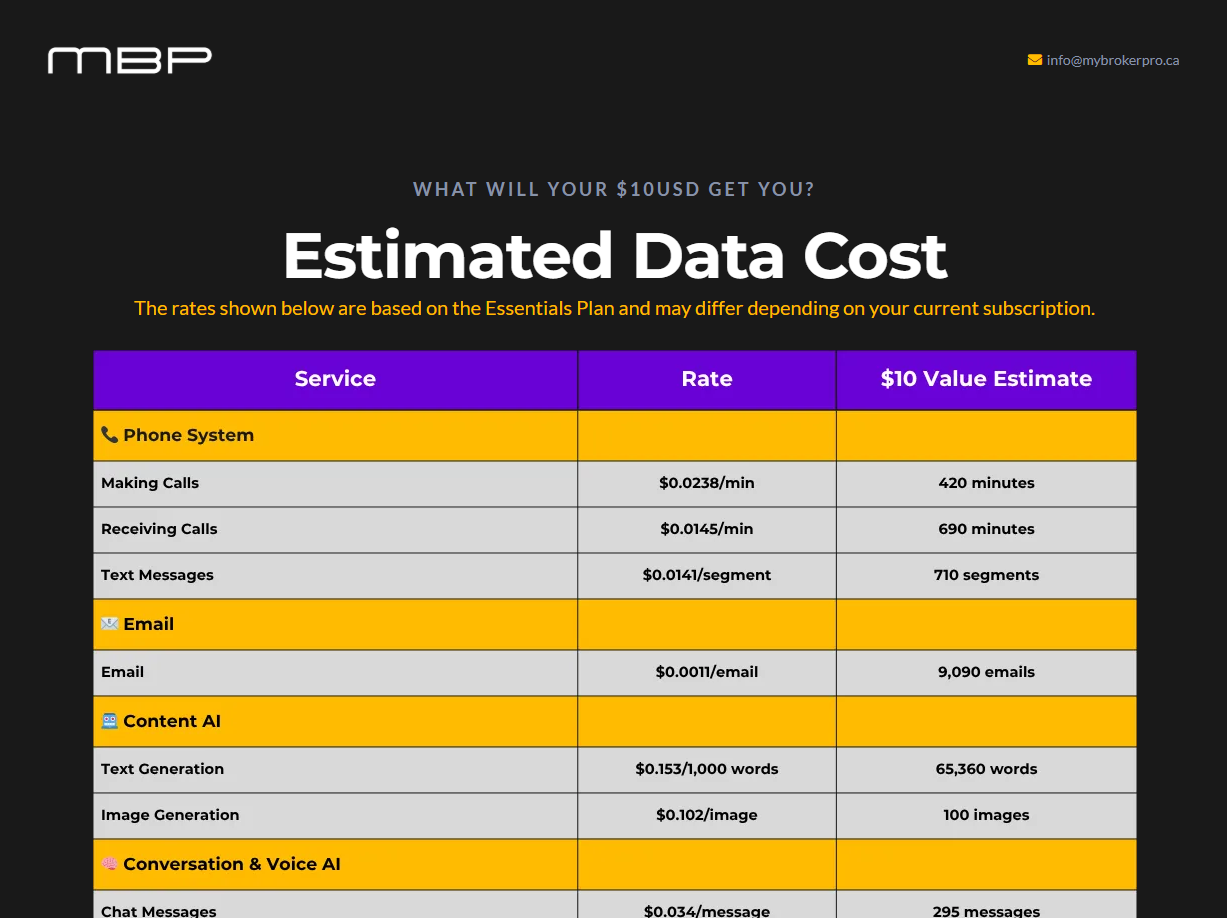Click the envelope emoji in Email row

click(x=109, y=624)
